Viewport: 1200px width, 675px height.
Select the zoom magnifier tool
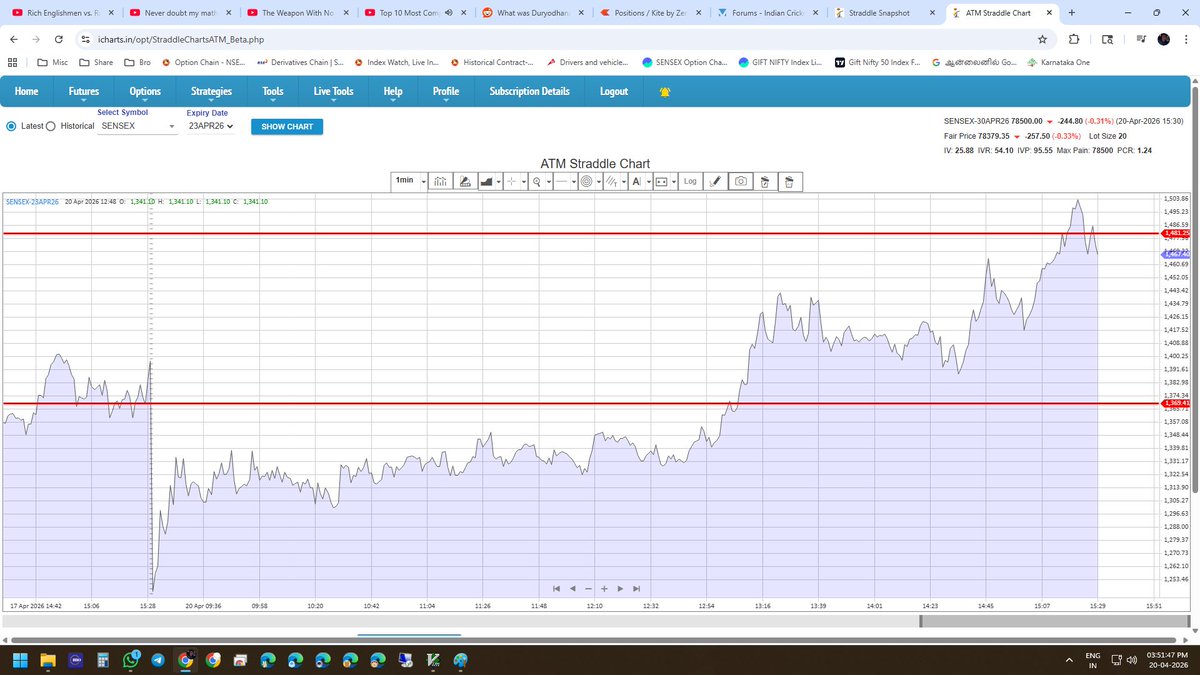(537, 181)
